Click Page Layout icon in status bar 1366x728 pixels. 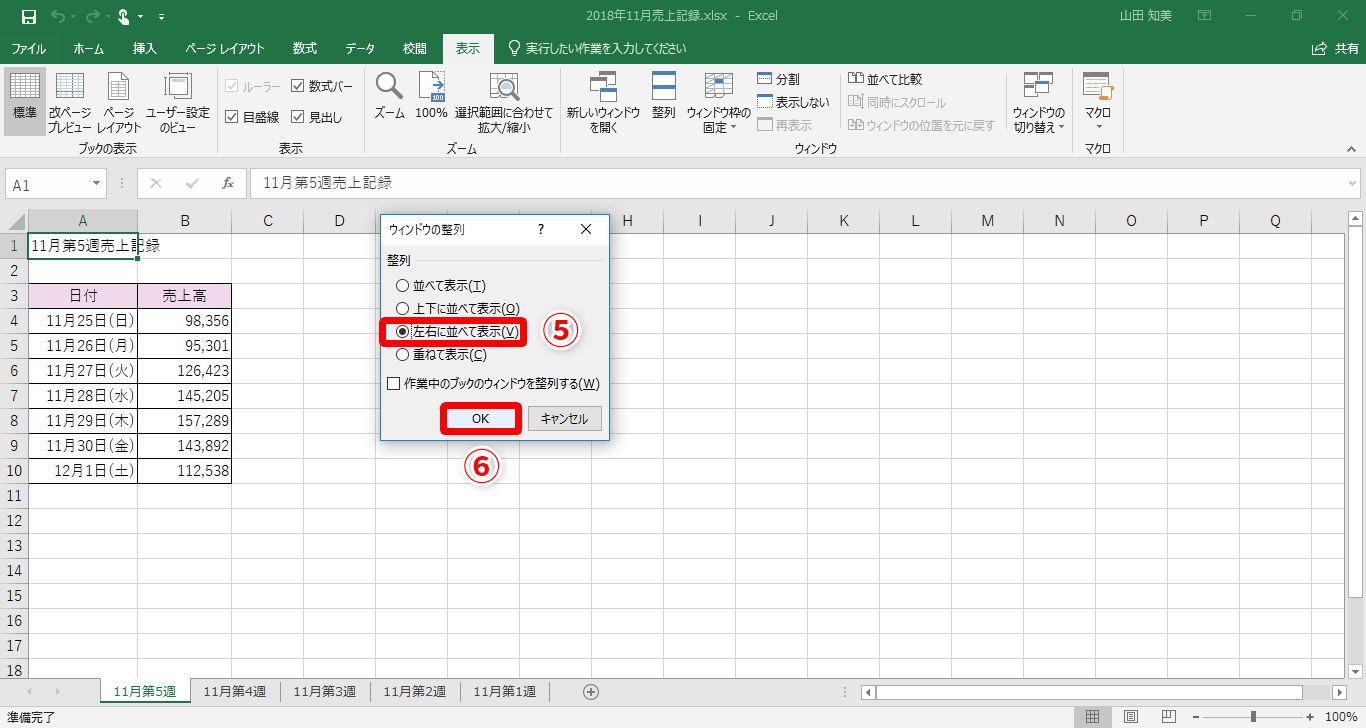coord(1130,717)
